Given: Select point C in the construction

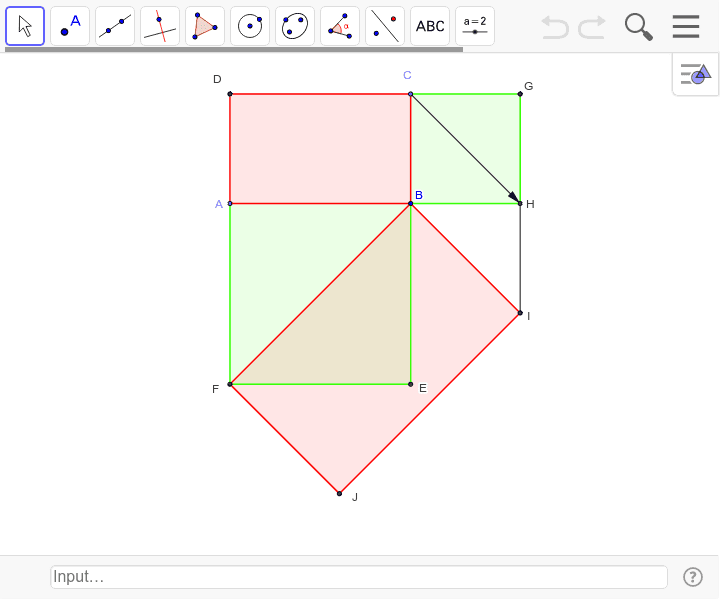Looking at the screenshot, I should [x=411, y=94].
